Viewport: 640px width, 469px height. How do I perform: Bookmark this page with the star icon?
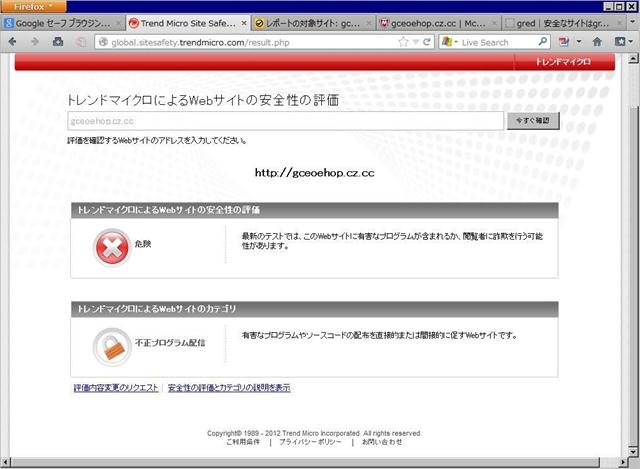403,42
